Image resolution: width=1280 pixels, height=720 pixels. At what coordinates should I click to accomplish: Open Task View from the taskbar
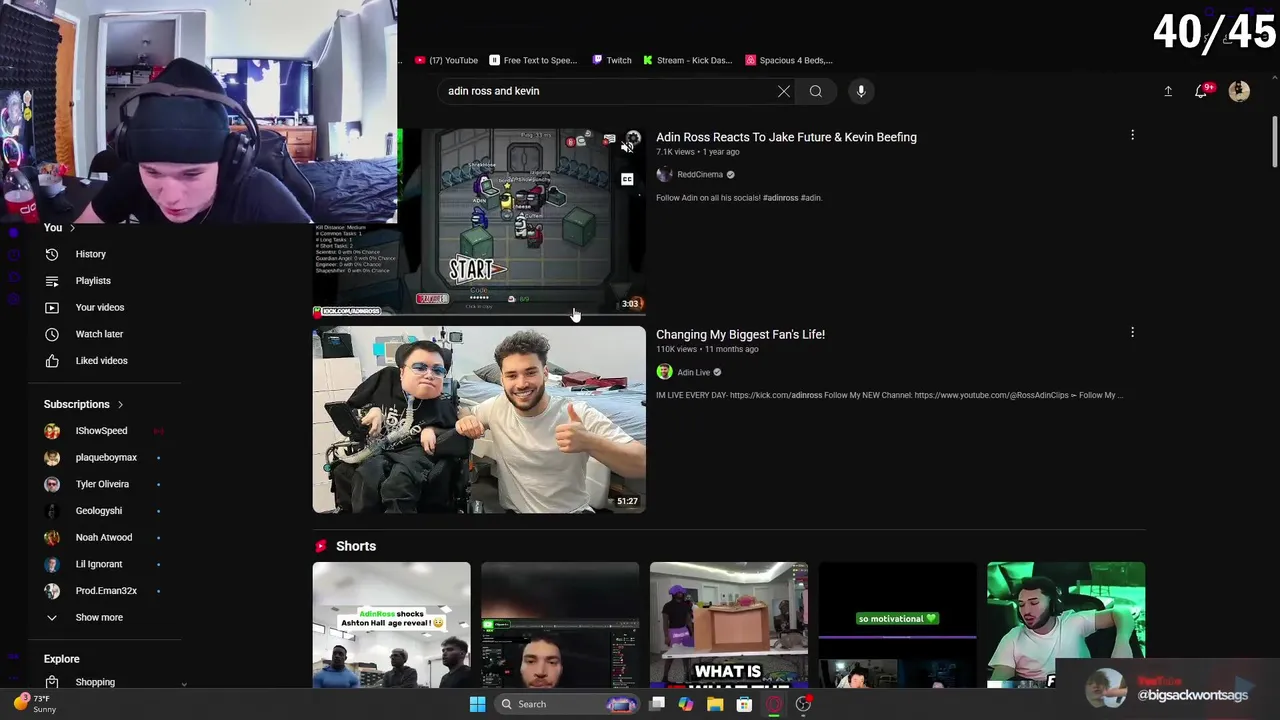[657, 704]
